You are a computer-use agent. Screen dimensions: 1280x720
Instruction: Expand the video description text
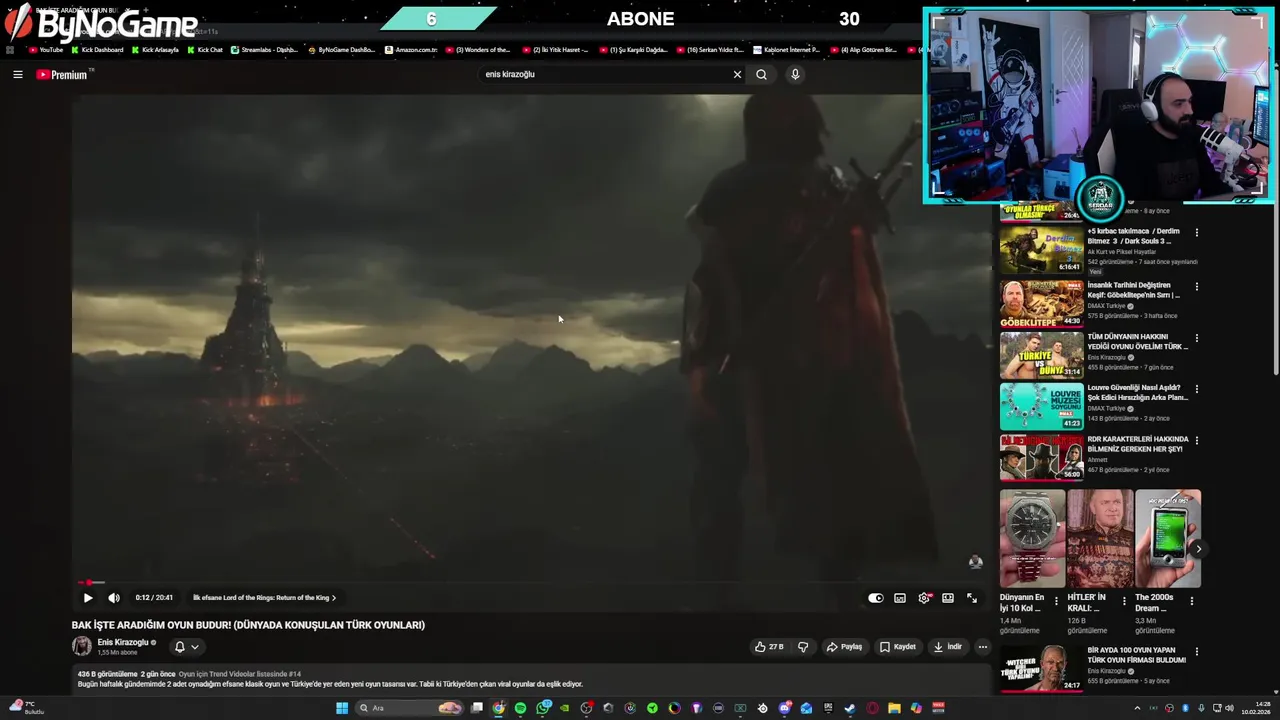pos(330,684)
